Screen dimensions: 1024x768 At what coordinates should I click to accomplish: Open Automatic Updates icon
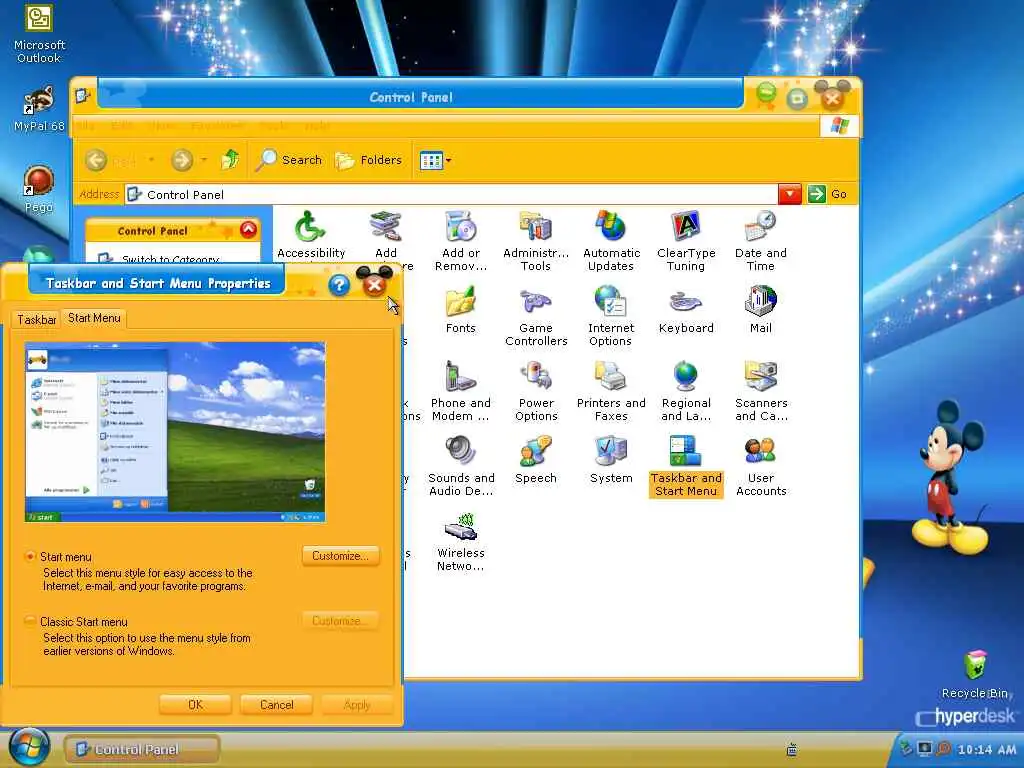pyautogui.click(x=611, y=240)
